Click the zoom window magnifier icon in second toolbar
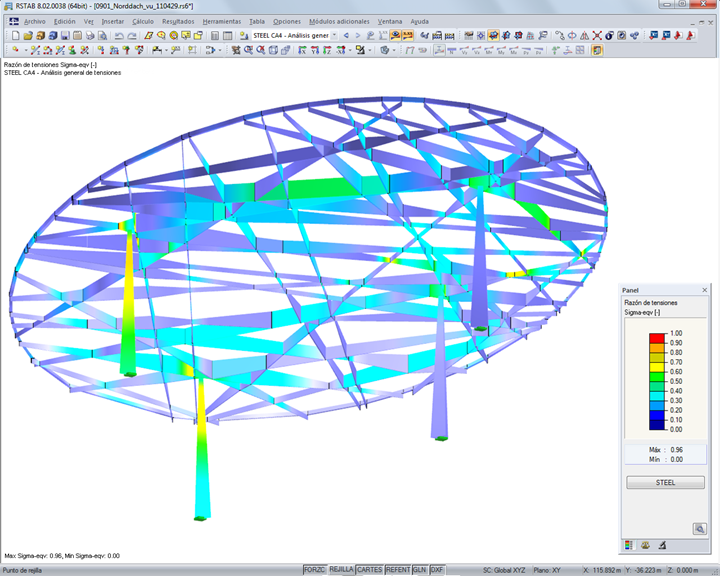 tap(248, 50)
